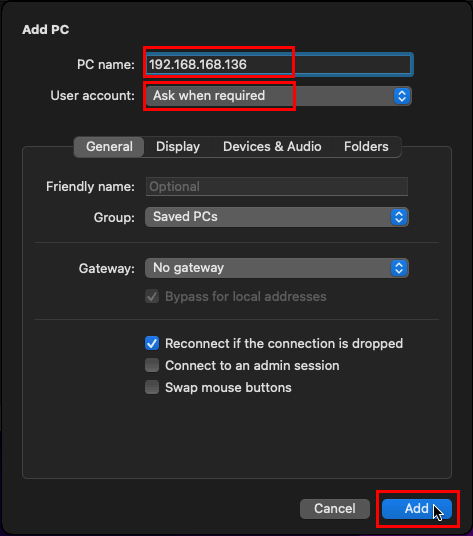Image resolution: width=473 pixels, height=536 pixels.
Task: Cancel the Add PC dialog
Action: (335, 509)
